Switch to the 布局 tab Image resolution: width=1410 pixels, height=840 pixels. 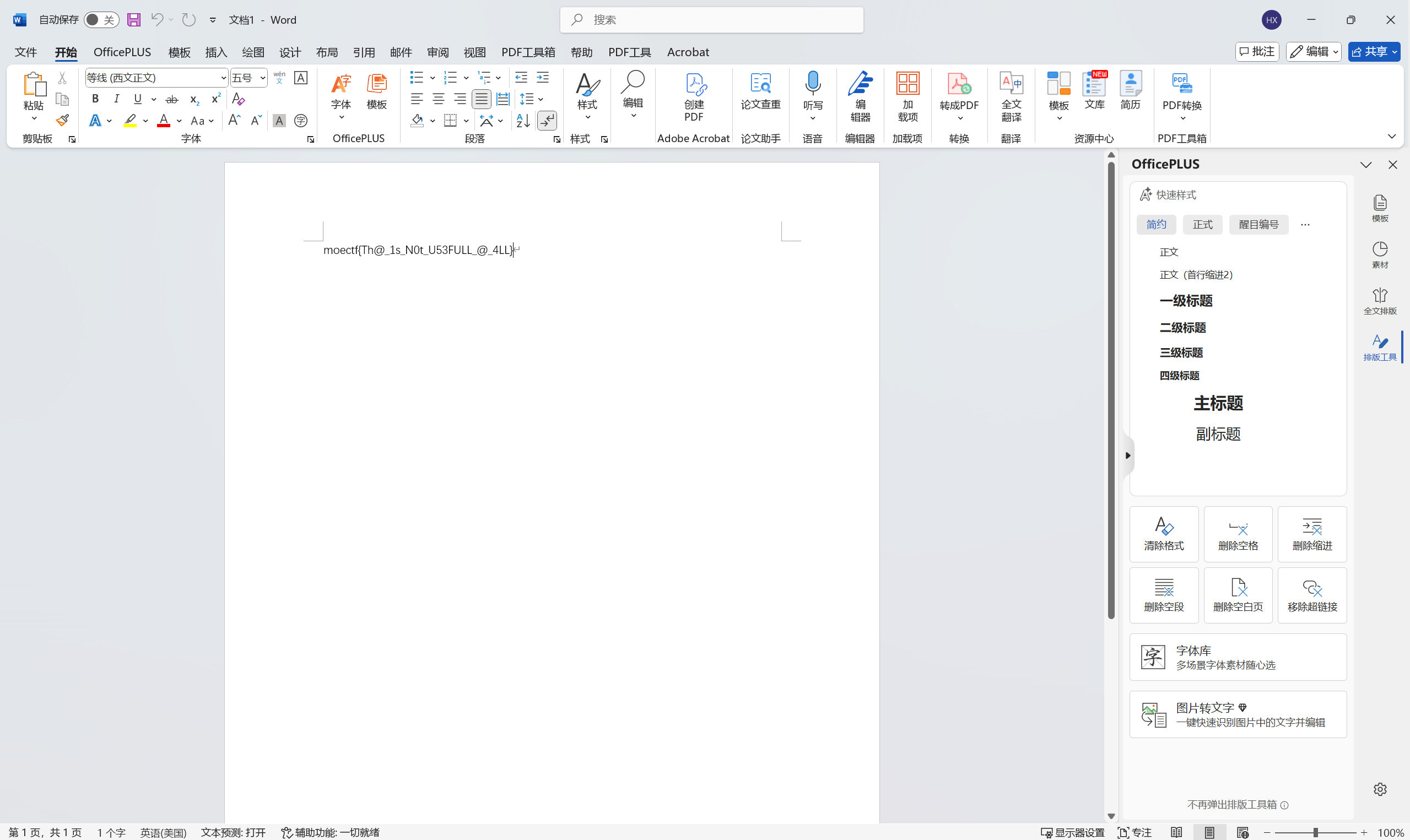pyautogui.click(x=327, y=52)
